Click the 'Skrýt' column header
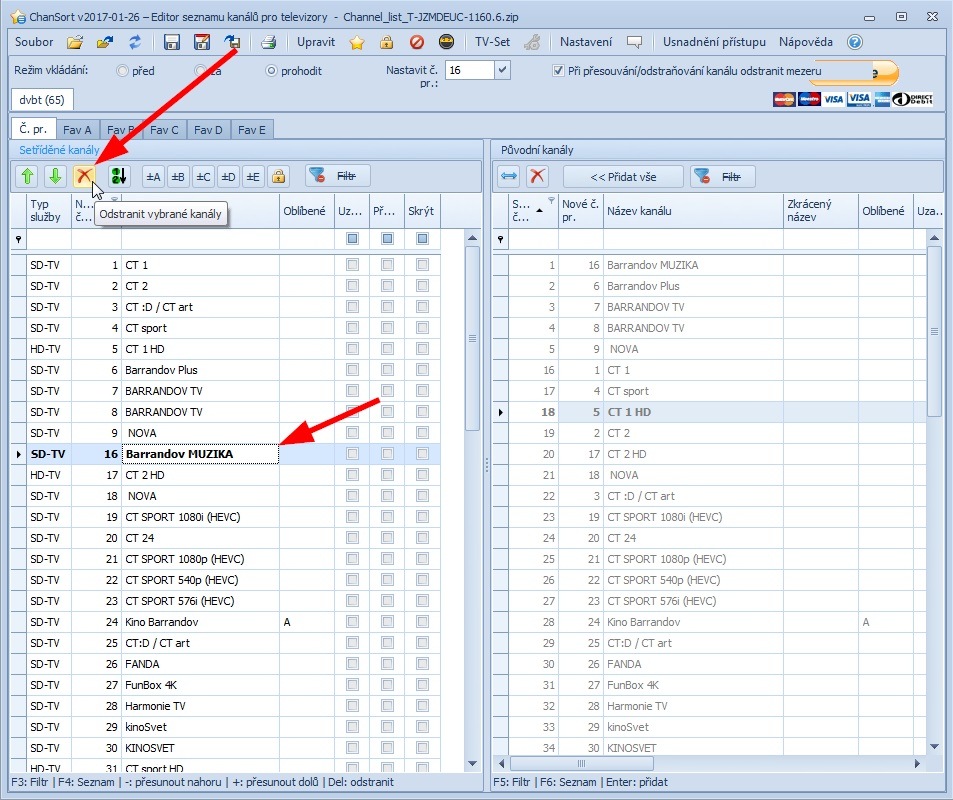The width and height of the screenshot is (953, 800). pyautogui.click(x=422, y=211)
